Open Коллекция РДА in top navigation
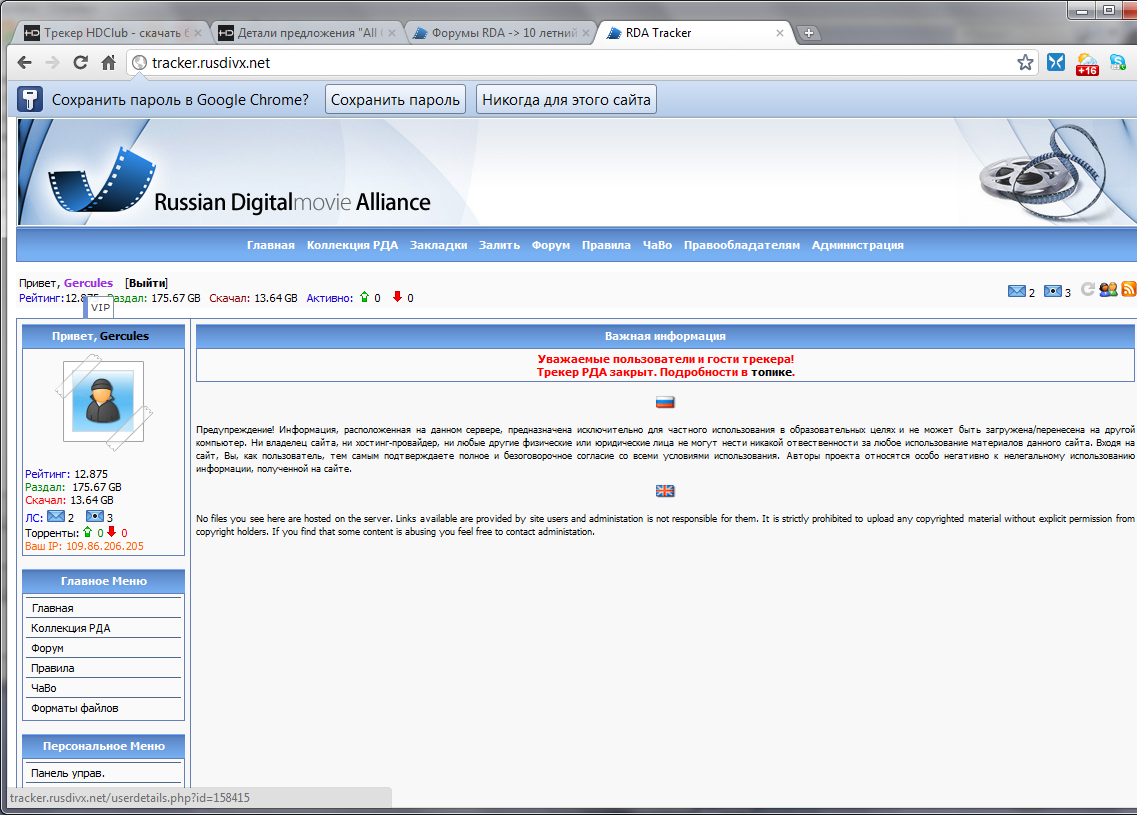Image resolution: width=1137 pixels, height=815 pixels. [352, 245]
